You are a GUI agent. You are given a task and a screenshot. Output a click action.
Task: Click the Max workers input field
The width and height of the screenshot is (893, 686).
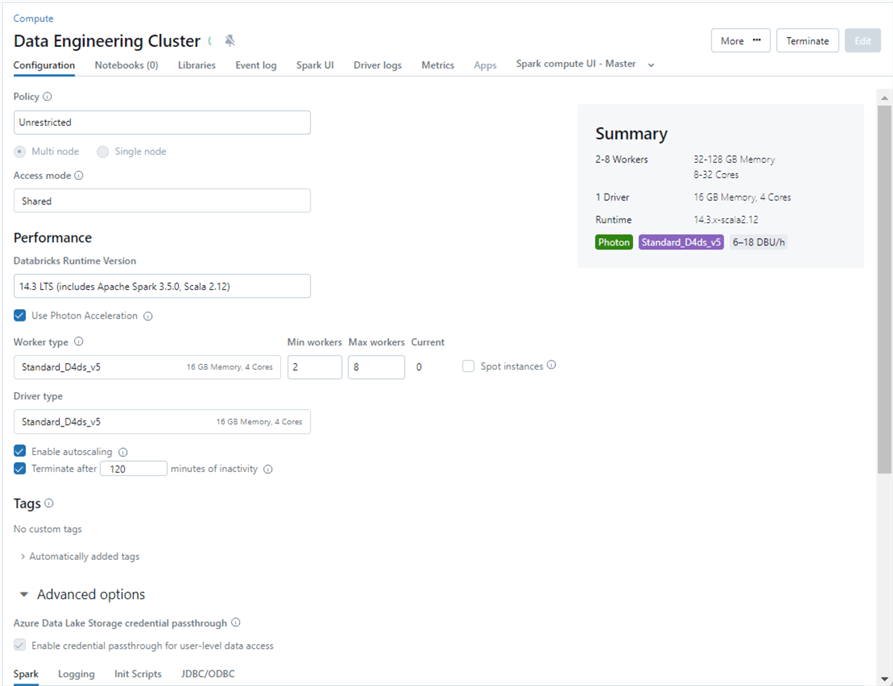click(x=376, y=367)
